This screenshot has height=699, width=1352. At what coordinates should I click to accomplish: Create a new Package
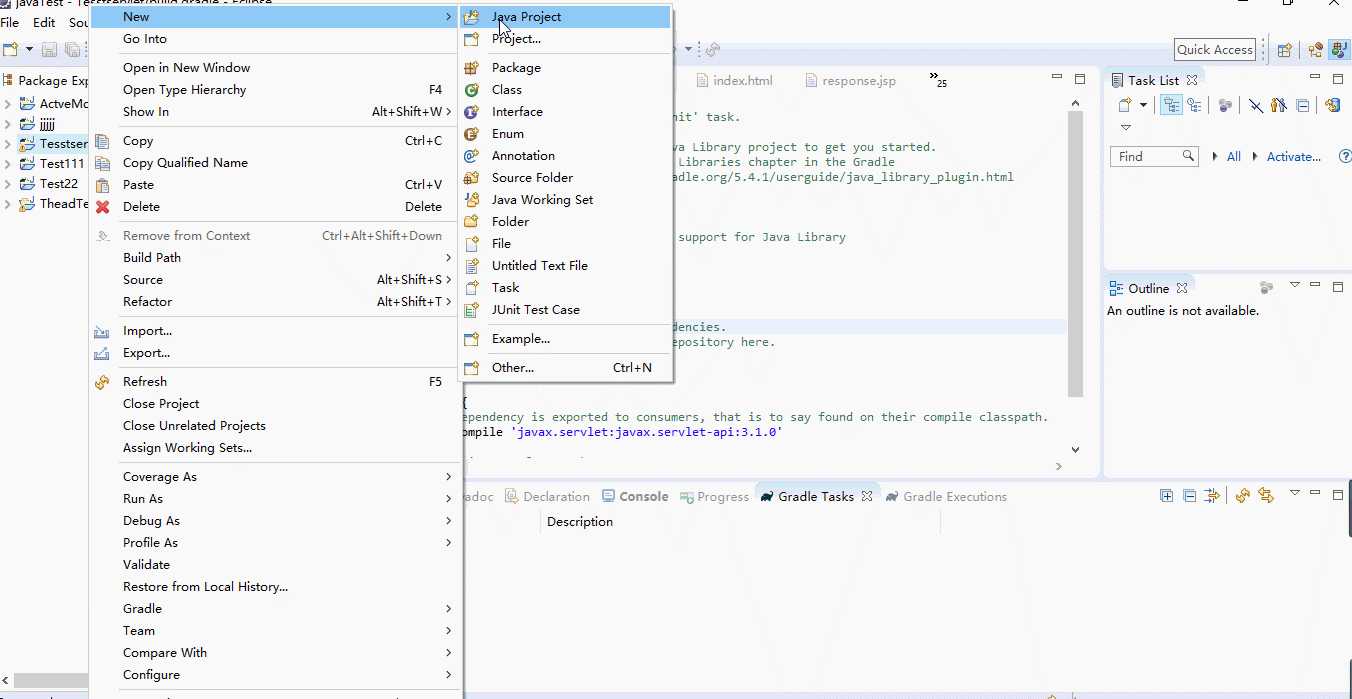(565, 68)
